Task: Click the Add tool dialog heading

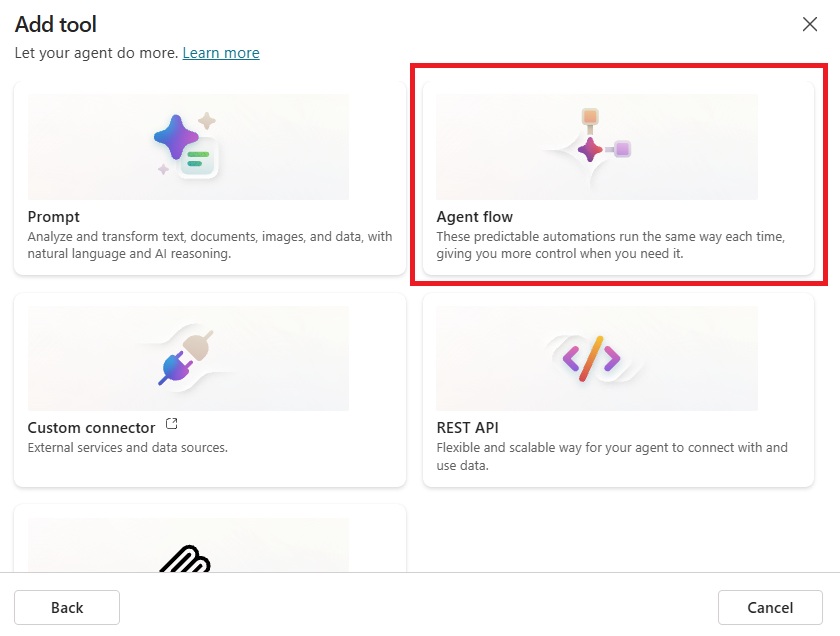Action: pos(56,24)
